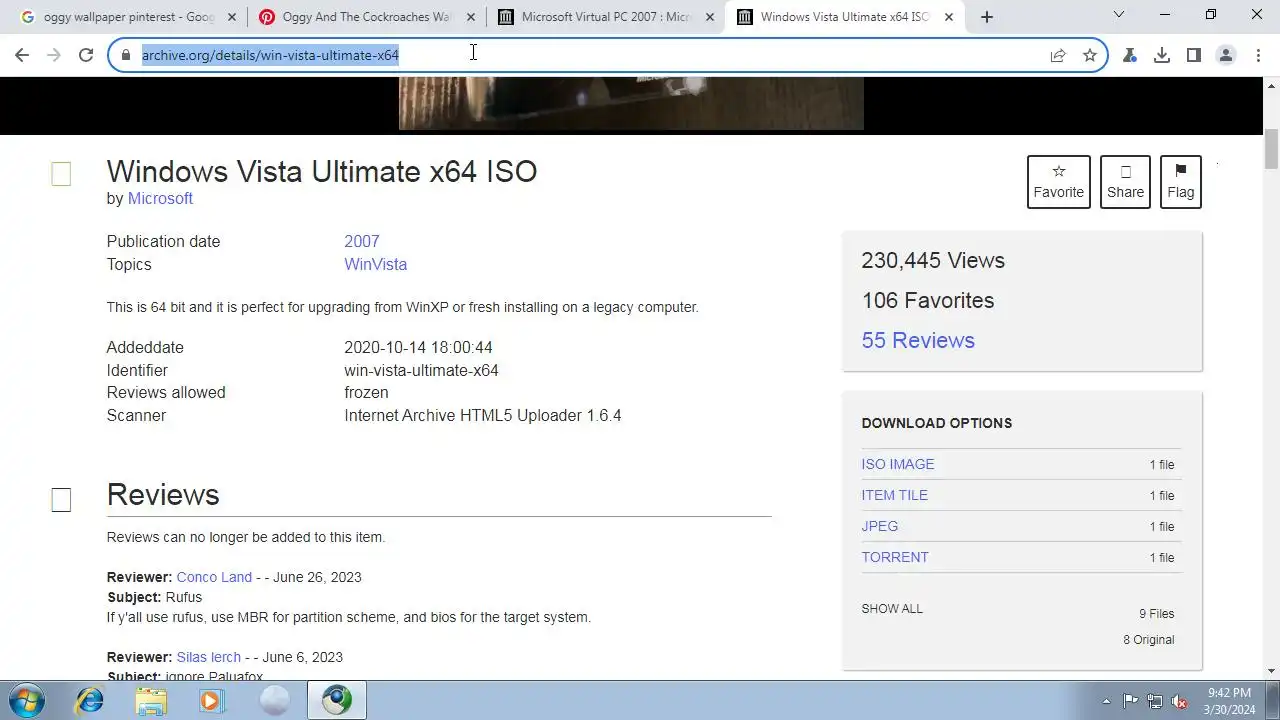The height and width of the screenshot is (720, 1280).
Task: Show all download files
Action: coord(892,608)
